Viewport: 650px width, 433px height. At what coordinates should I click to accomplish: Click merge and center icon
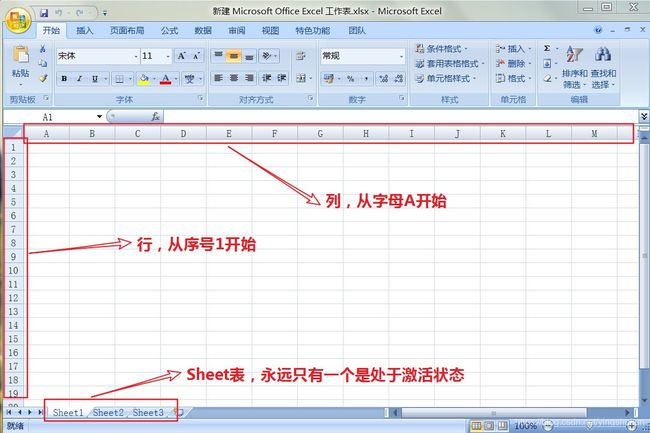click(x=301, y=78)
